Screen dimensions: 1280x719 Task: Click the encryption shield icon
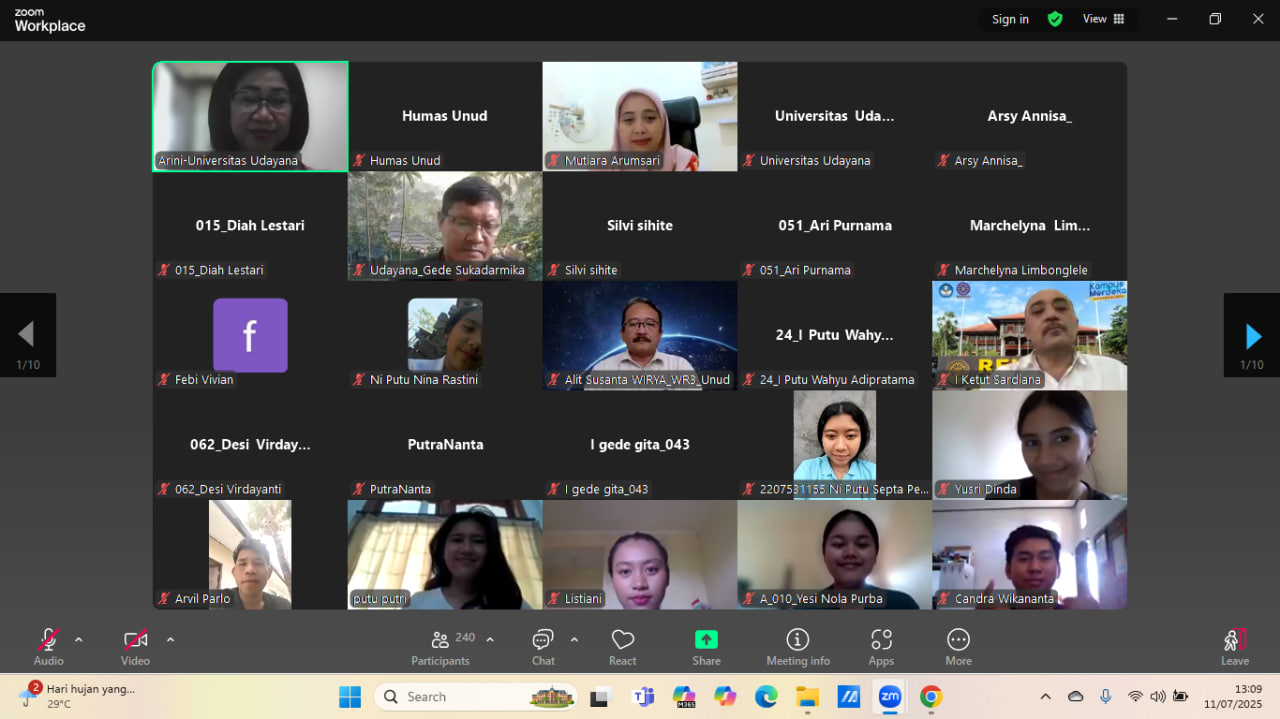(1055, 19)
